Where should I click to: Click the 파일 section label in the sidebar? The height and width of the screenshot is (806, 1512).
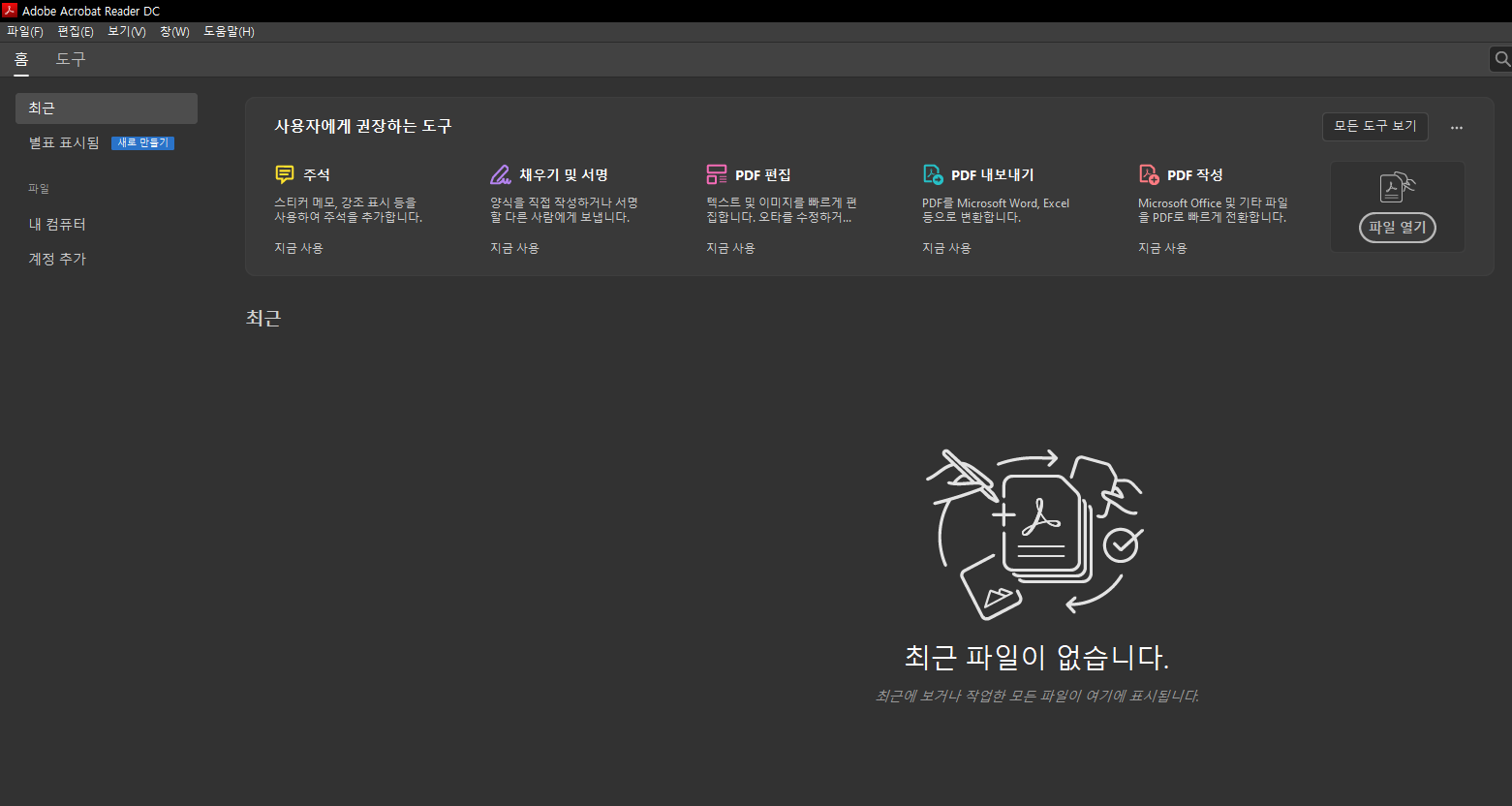[39, 189]
